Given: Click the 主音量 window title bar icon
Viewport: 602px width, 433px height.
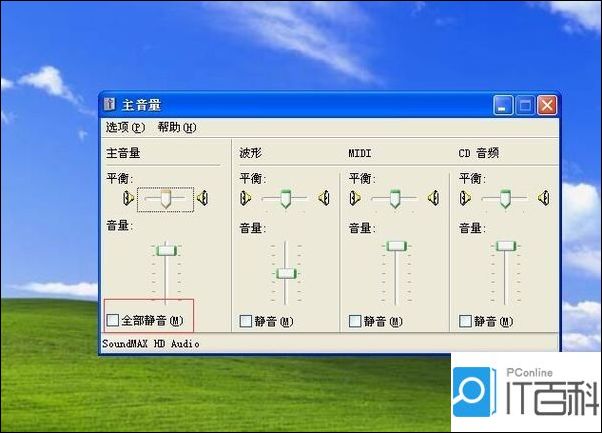Looking at the screenshot, I should [109, 104].
